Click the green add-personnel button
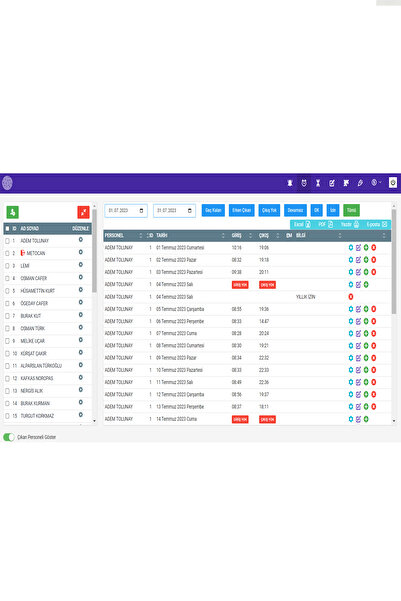Viewport: 401px width, 601px height. tap(13, 212)
